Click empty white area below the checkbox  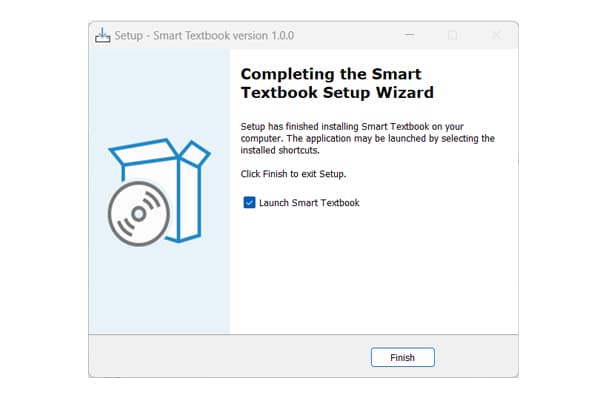pyautogui.click(x=370, y=270)
